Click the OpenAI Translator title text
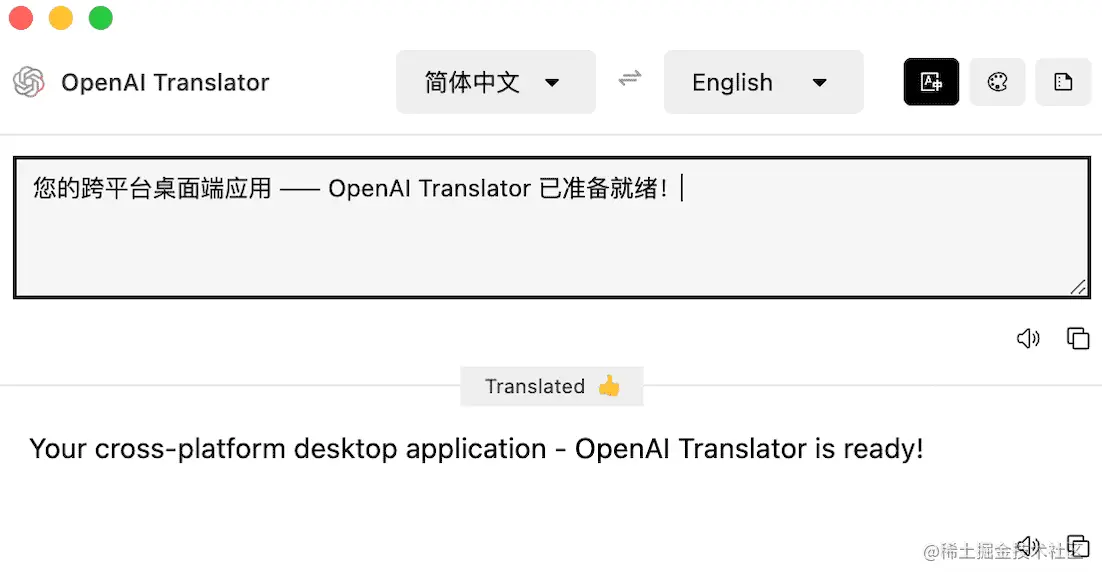The image size is (1102, 580). 165,83
